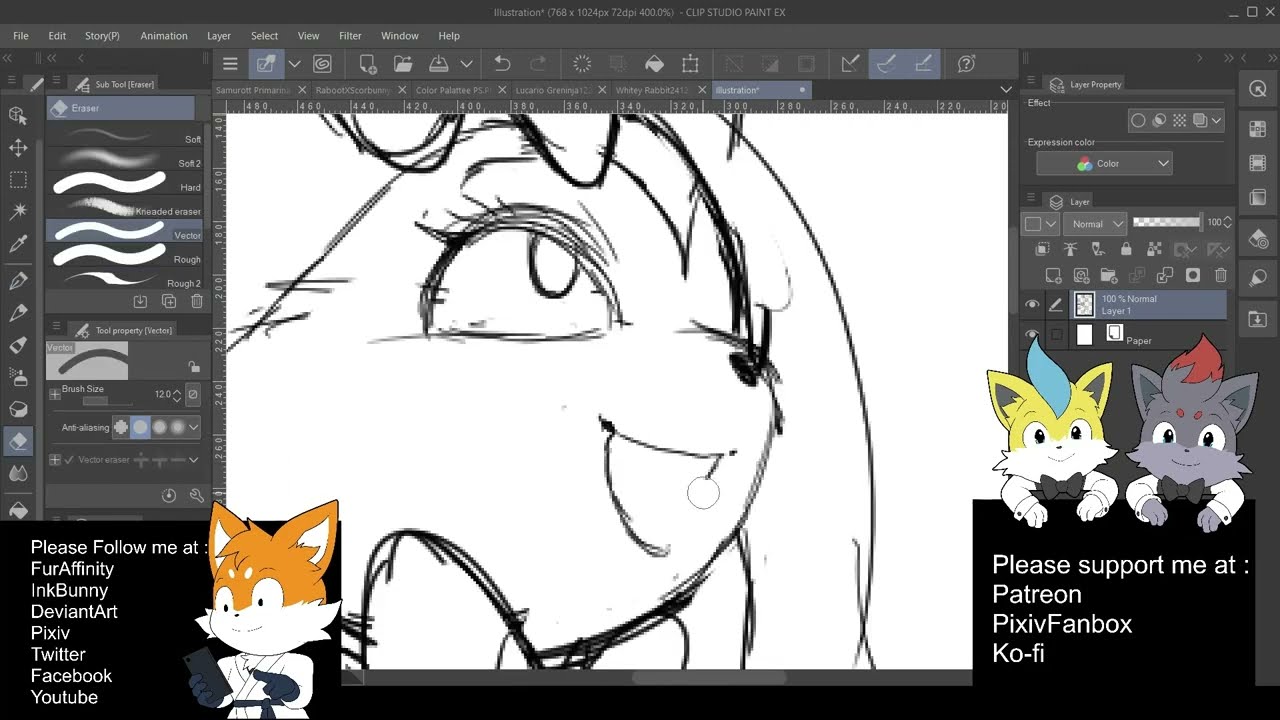Viewport: 1280px width, 720px height.
Task: Select the no anti-aliasing option
Action: pos(122,427)
